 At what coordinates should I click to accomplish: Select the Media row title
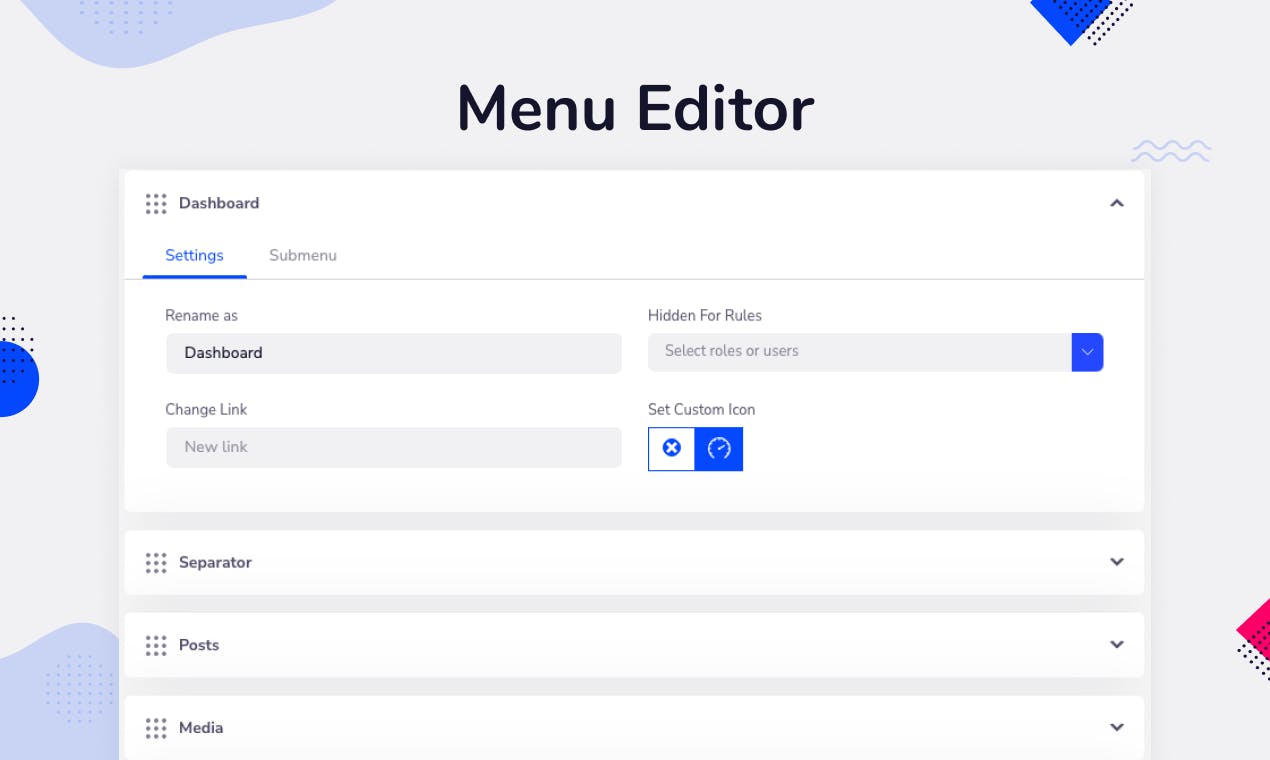201,728
